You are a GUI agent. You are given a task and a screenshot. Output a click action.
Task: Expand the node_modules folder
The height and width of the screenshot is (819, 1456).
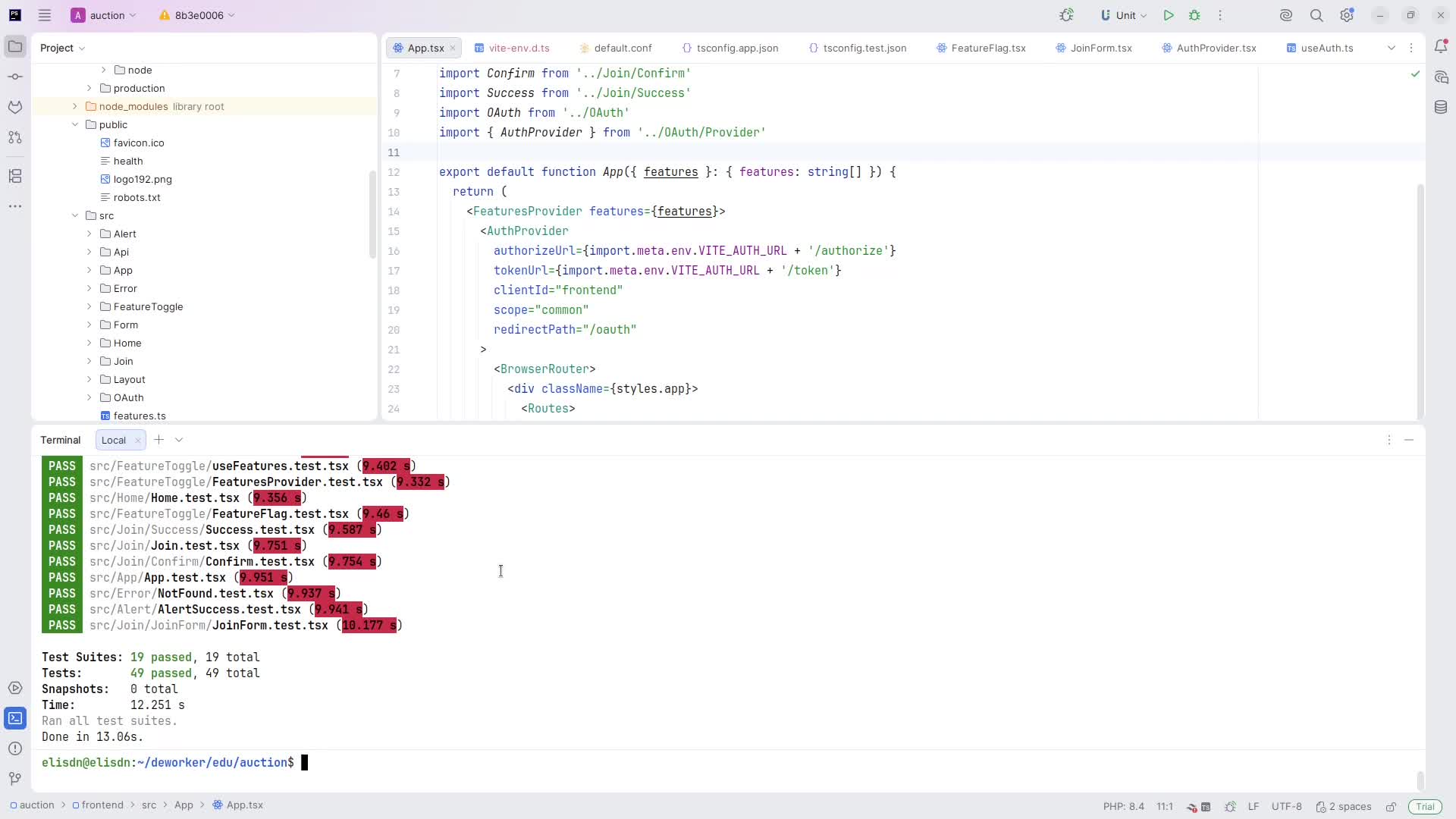coord(75,106)
